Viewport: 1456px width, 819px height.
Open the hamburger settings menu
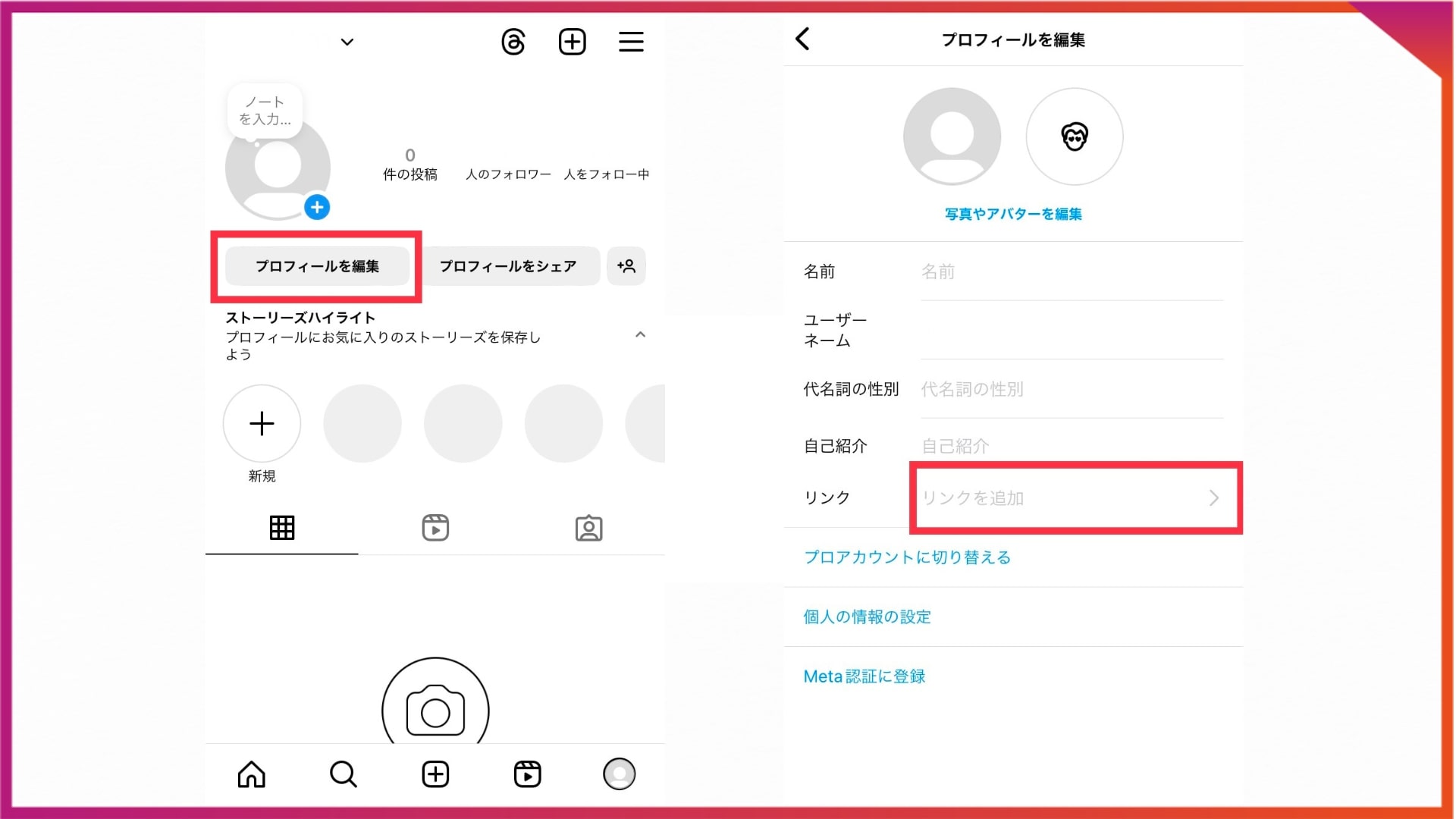630,42
